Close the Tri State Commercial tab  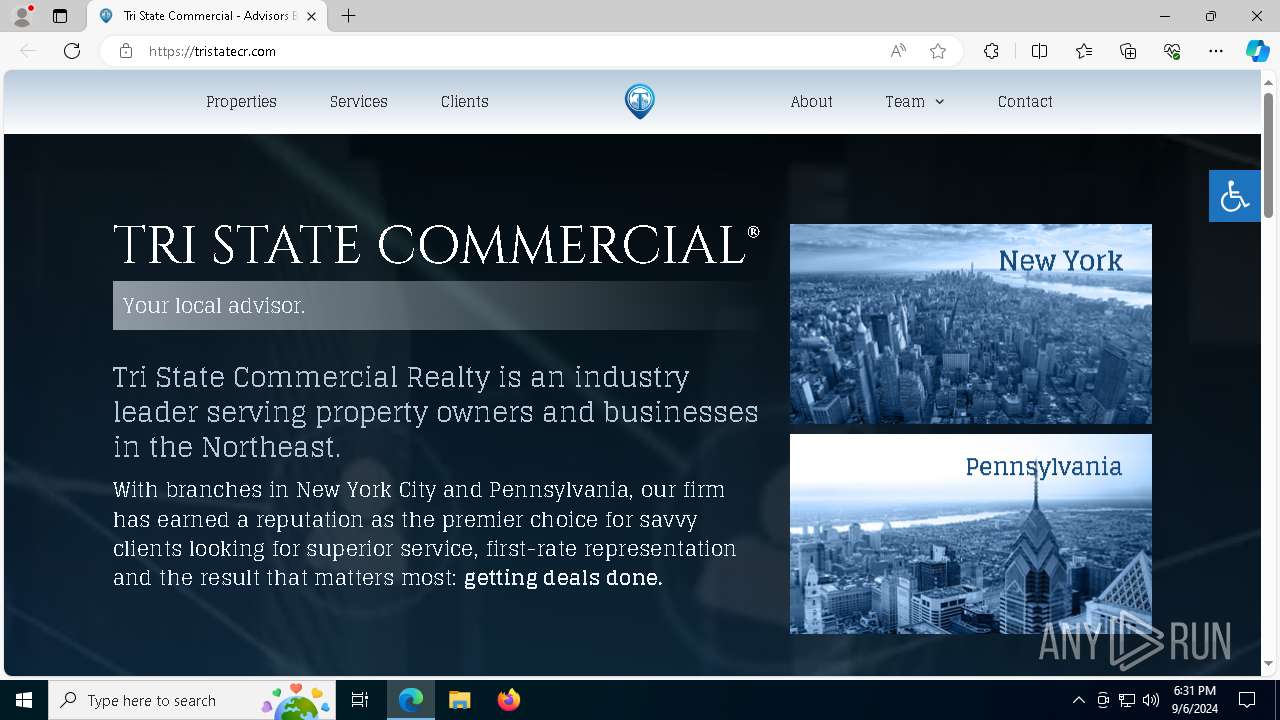click(311, 16)
